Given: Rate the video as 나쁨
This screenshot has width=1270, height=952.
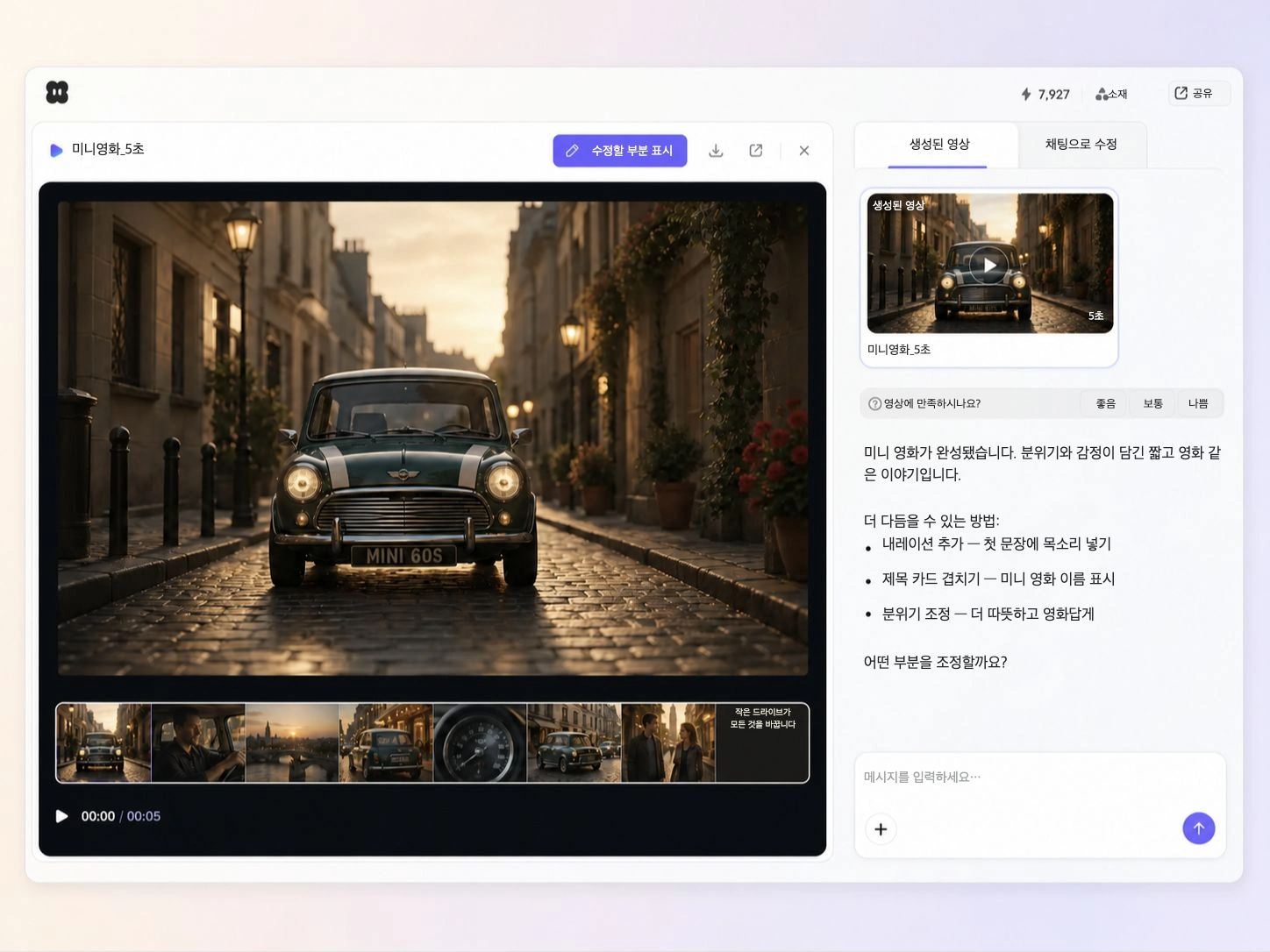Looking at the screenshot, I should (1198, 403).
